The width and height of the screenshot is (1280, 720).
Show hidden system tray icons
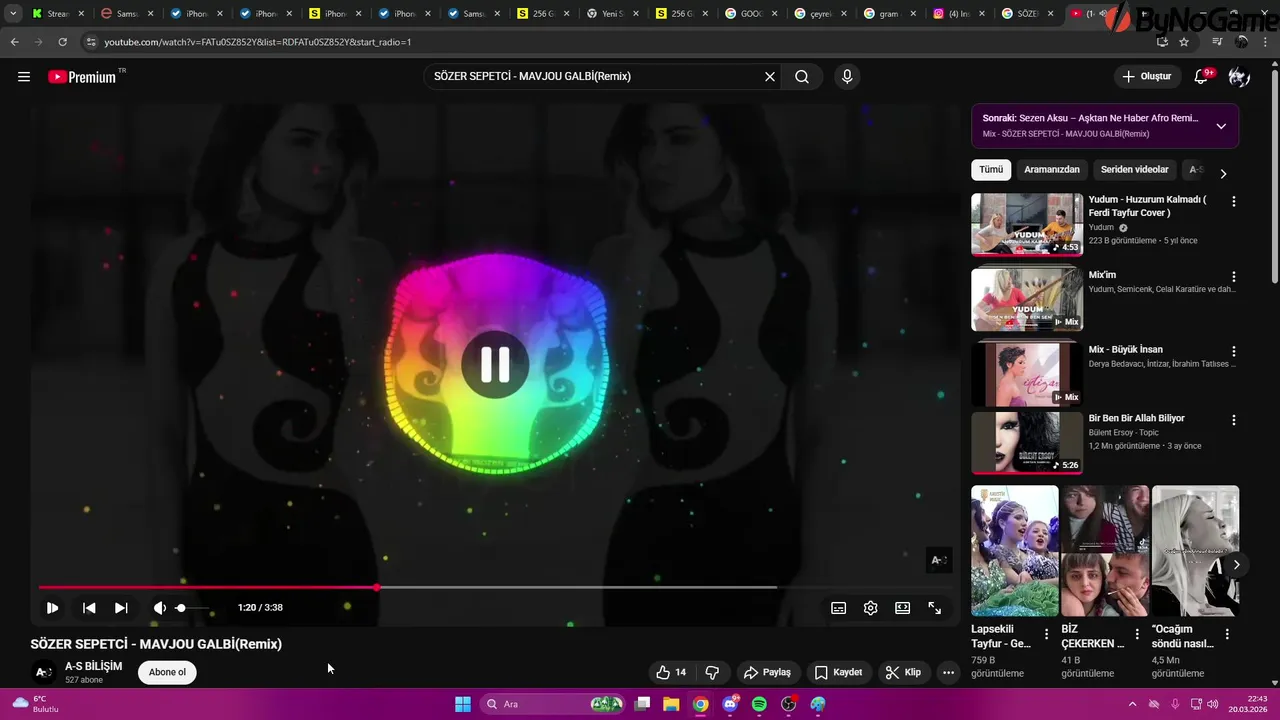(x=1132, y=704)
